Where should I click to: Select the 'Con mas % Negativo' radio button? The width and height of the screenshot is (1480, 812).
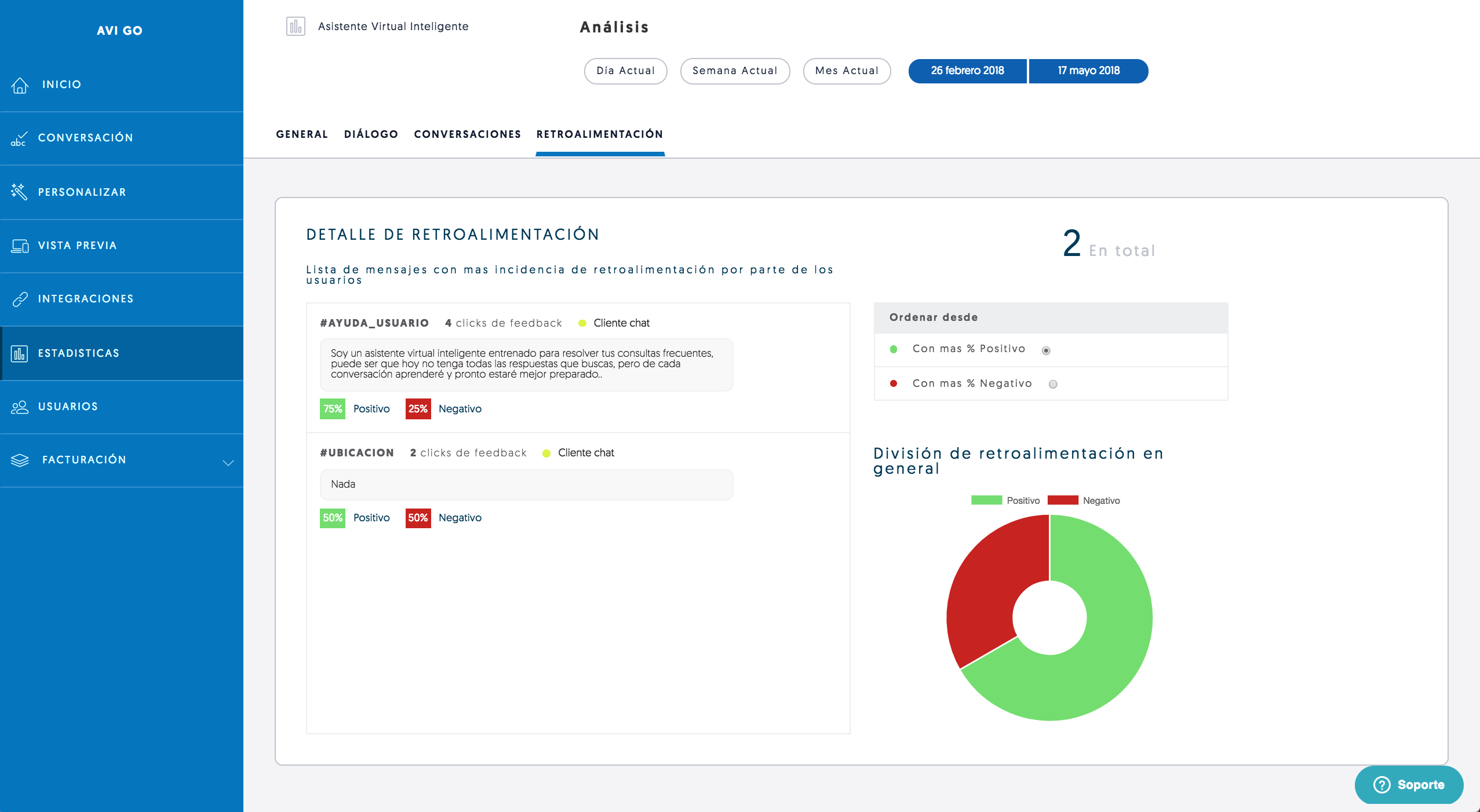(1053, 384)
